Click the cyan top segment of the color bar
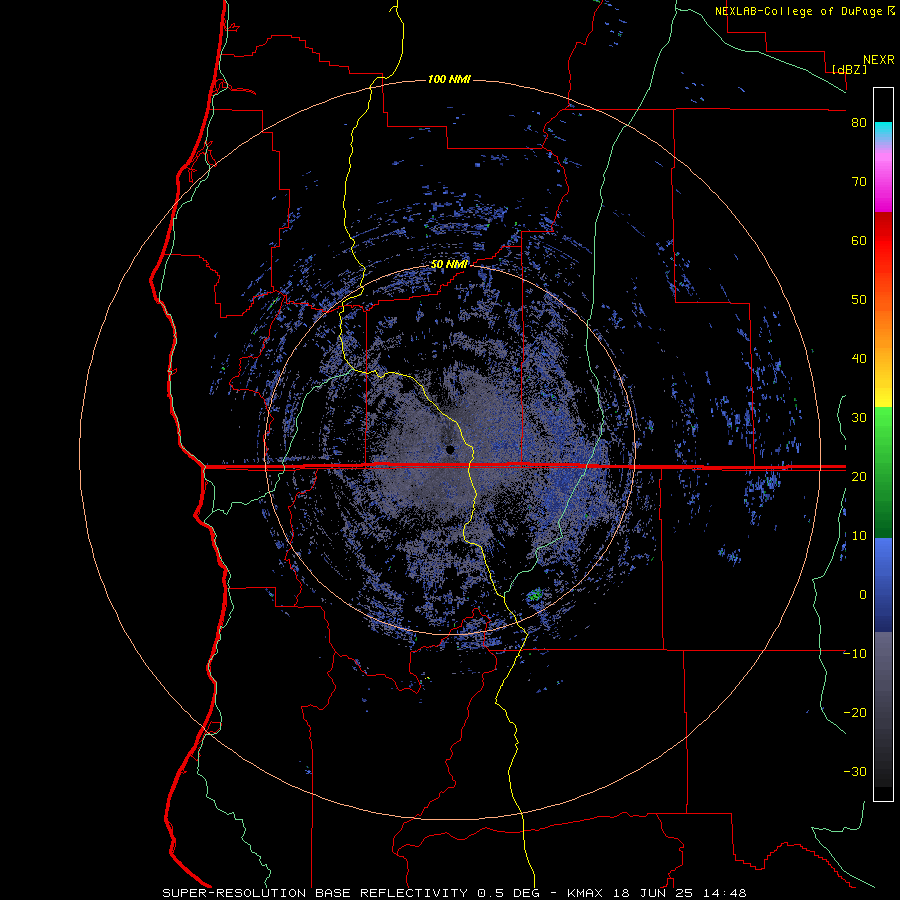This screenshot has width=900, height=900. [x=883, y=131]
